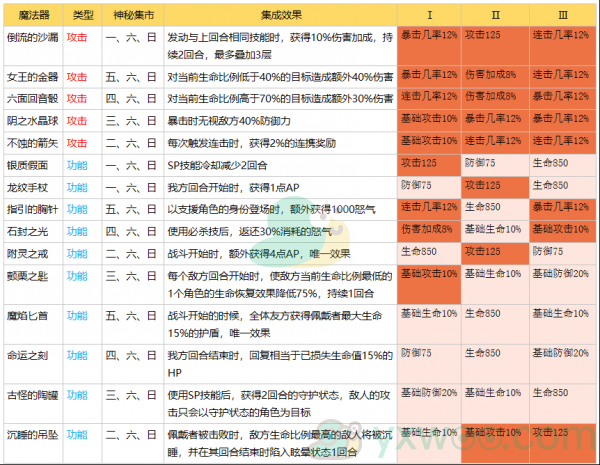Click '攻击125' in the 倒流的沙漏 row

(x=483, y=35)
